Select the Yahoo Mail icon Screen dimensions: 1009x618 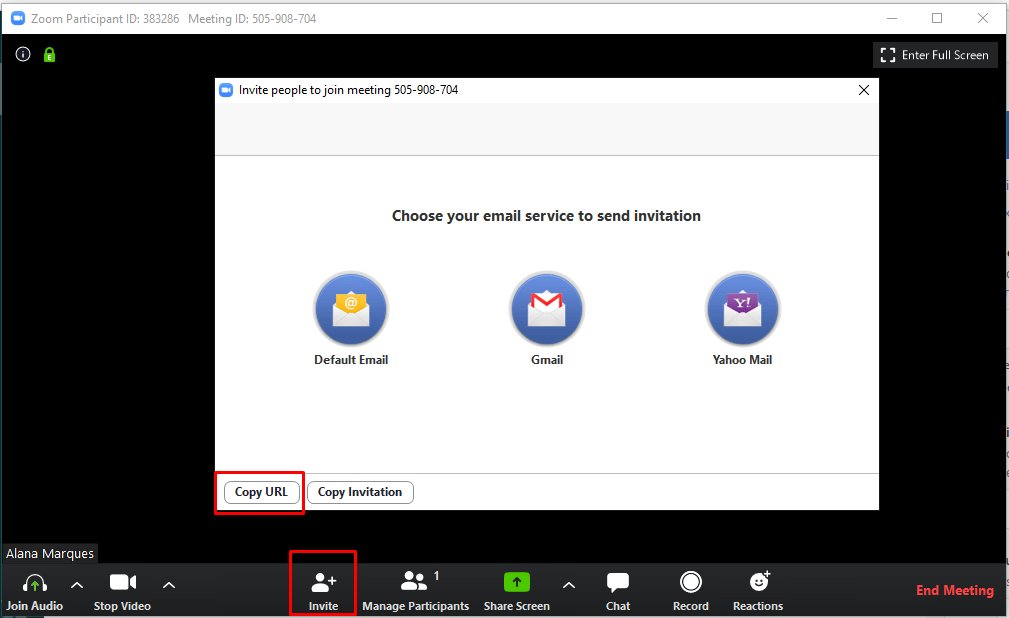tap(743, 309)
